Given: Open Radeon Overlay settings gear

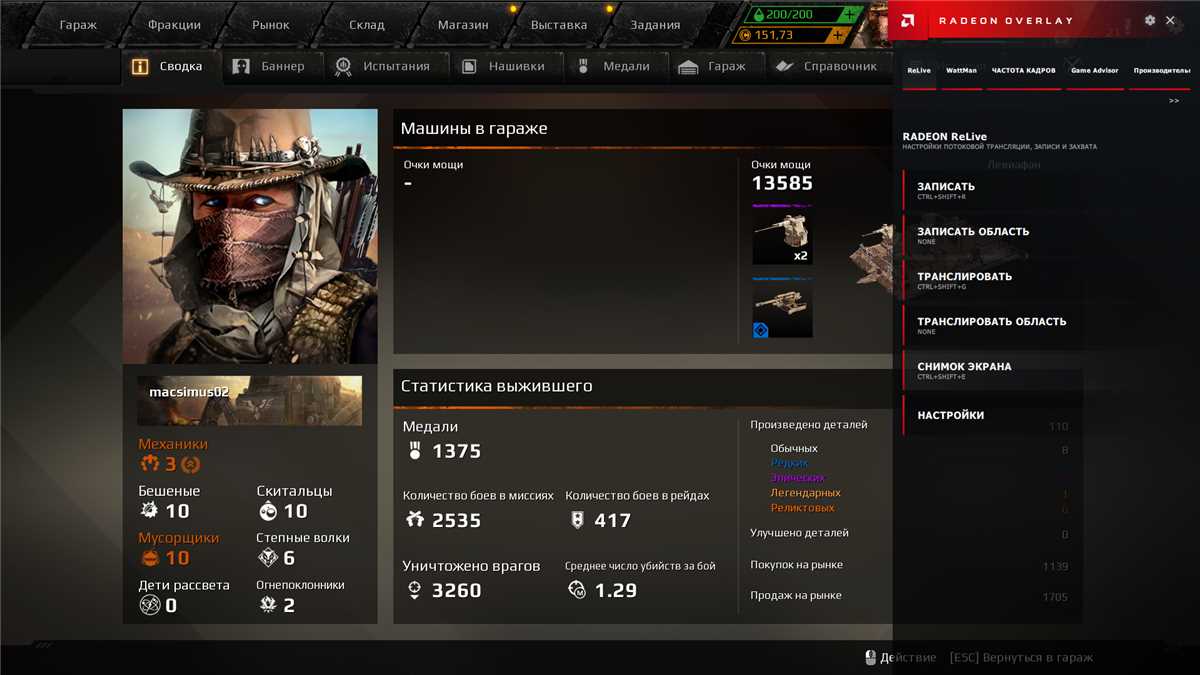Looking at the screenshot, I should (1150, 20).
